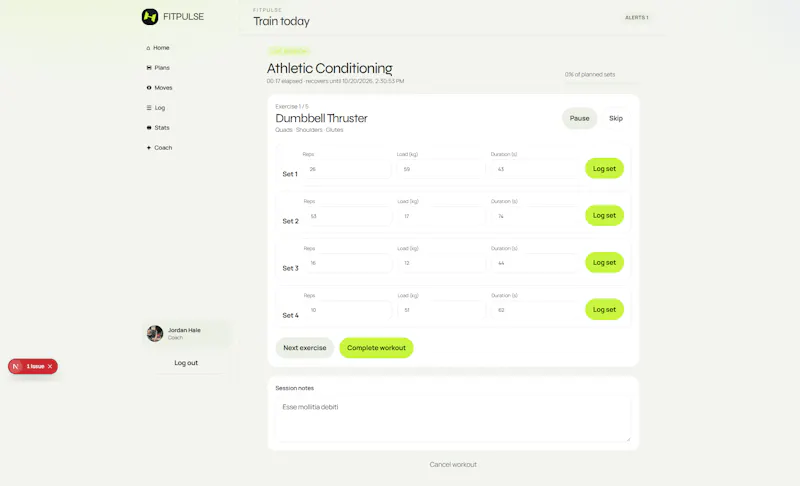The image size is (800, 486).
Task: Pause the current workout
Action: (x=579, y=118)
